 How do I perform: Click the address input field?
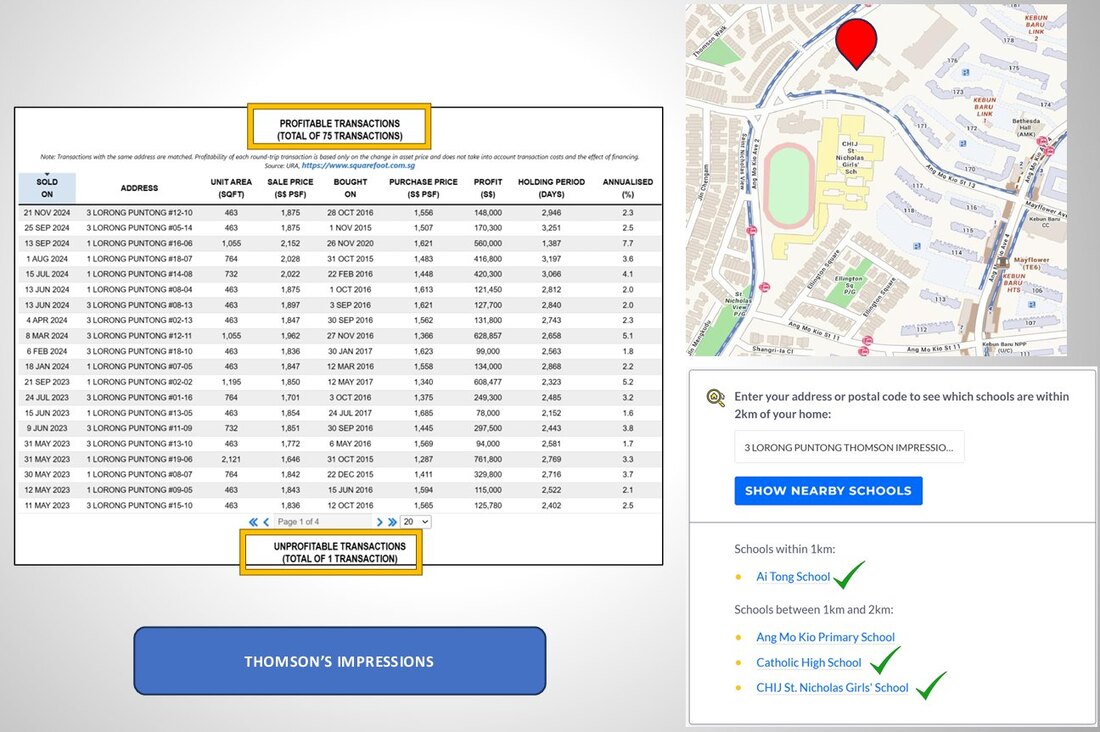849,447
